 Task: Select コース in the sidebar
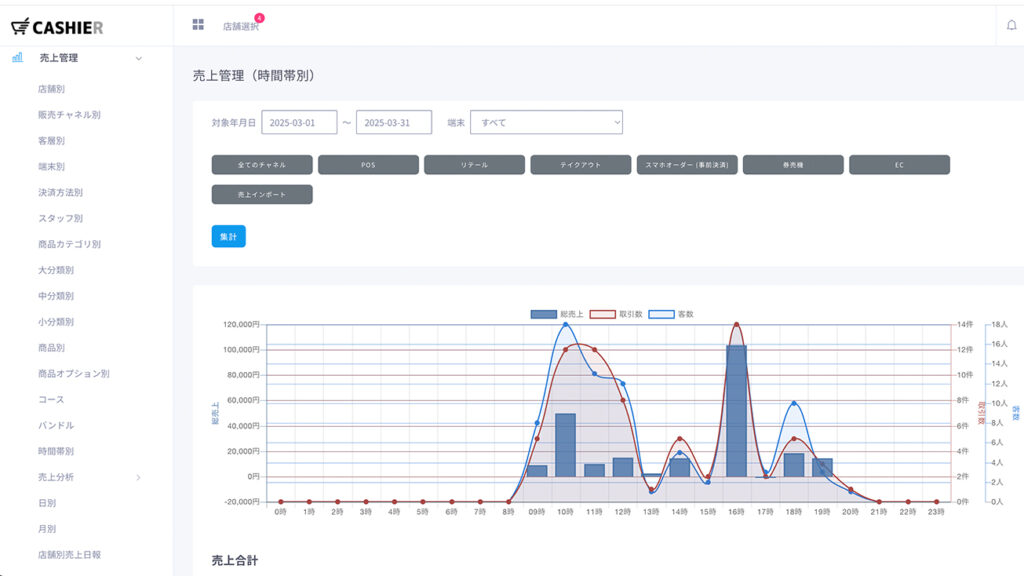[51, 400]
